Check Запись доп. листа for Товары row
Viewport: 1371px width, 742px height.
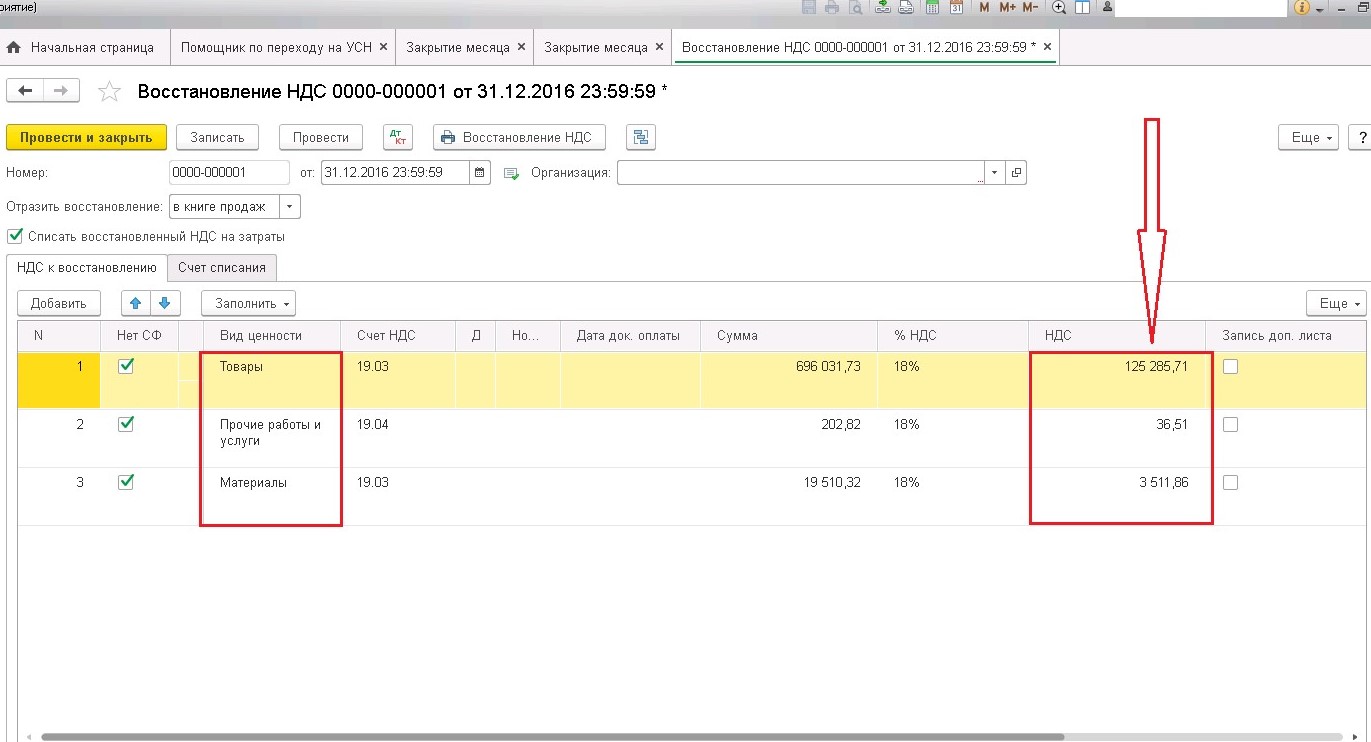[x=1230, y=367]
